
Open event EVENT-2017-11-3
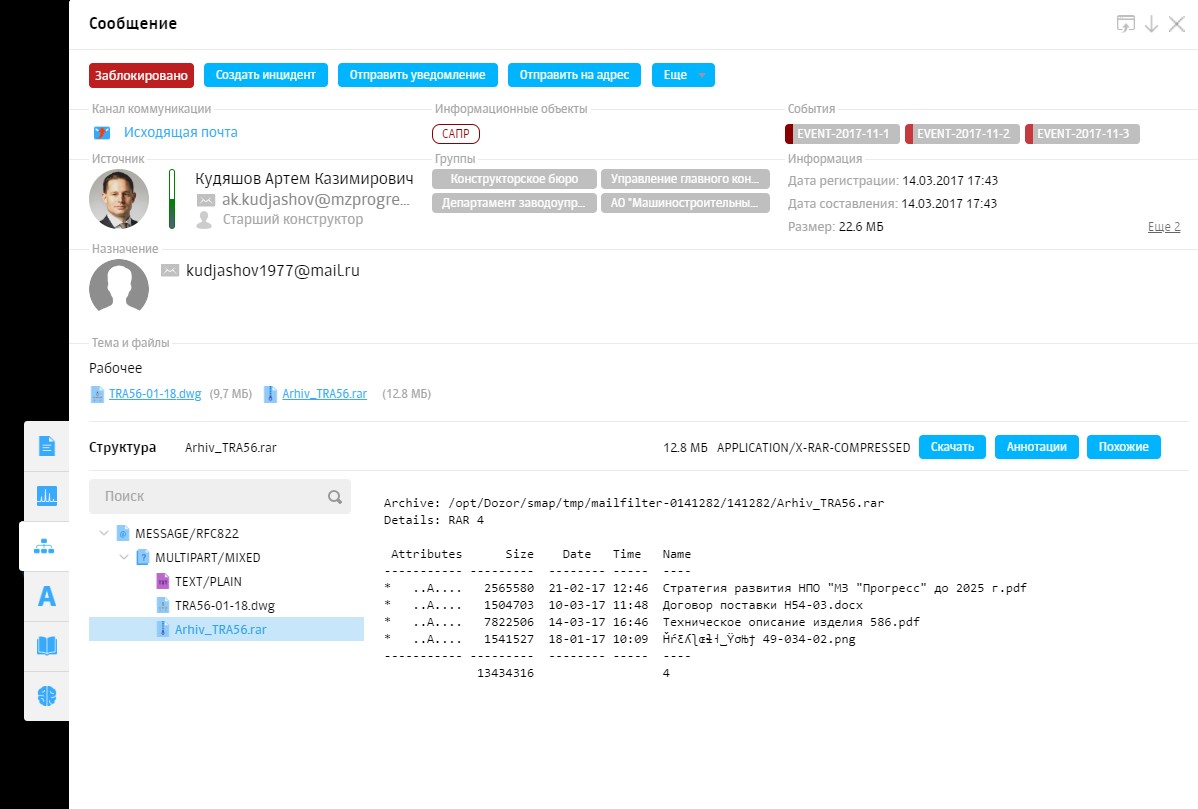coord(1082,134)
